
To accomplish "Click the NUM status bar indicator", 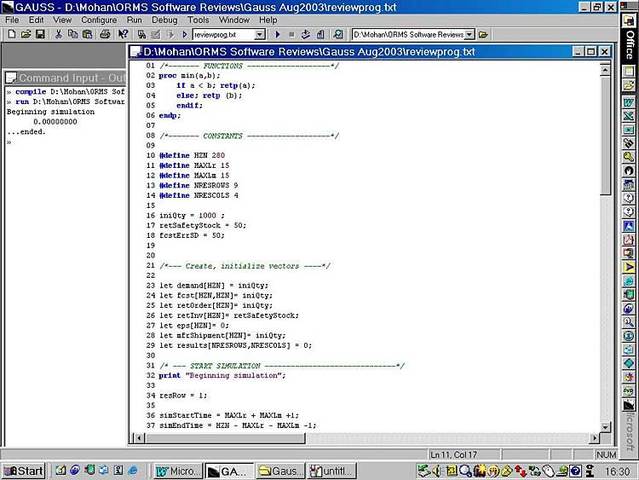I will (606, 455).
